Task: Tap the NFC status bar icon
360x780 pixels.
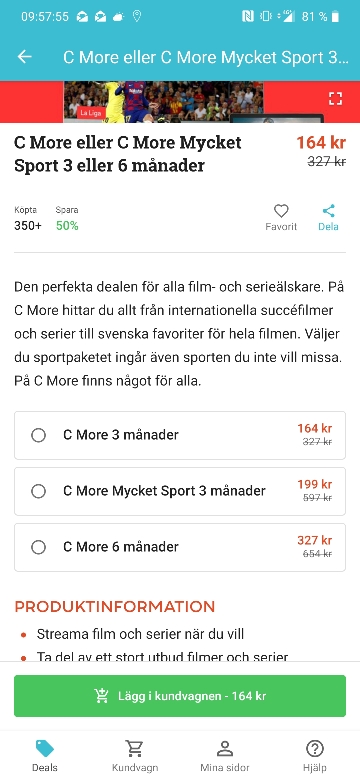Action: click(x=248, y=16)
